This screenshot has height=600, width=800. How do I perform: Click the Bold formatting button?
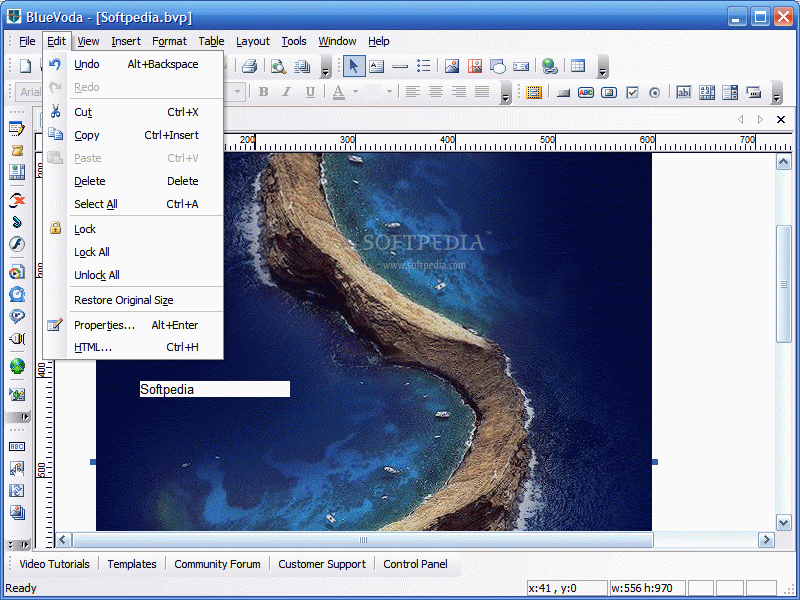point(263,92)
